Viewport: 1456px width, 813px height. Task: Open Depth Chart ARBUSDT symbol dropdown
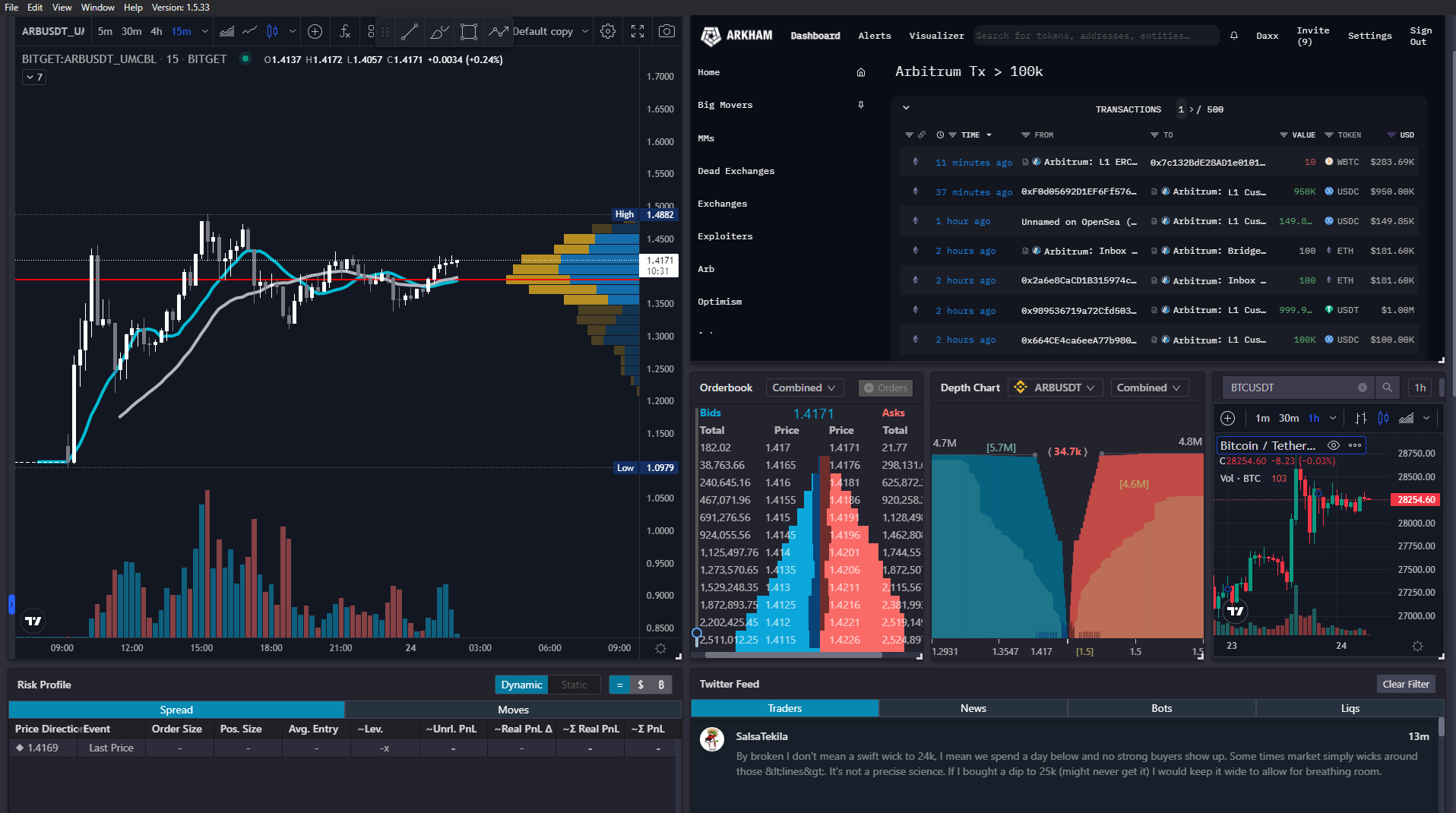[1056, 388]
